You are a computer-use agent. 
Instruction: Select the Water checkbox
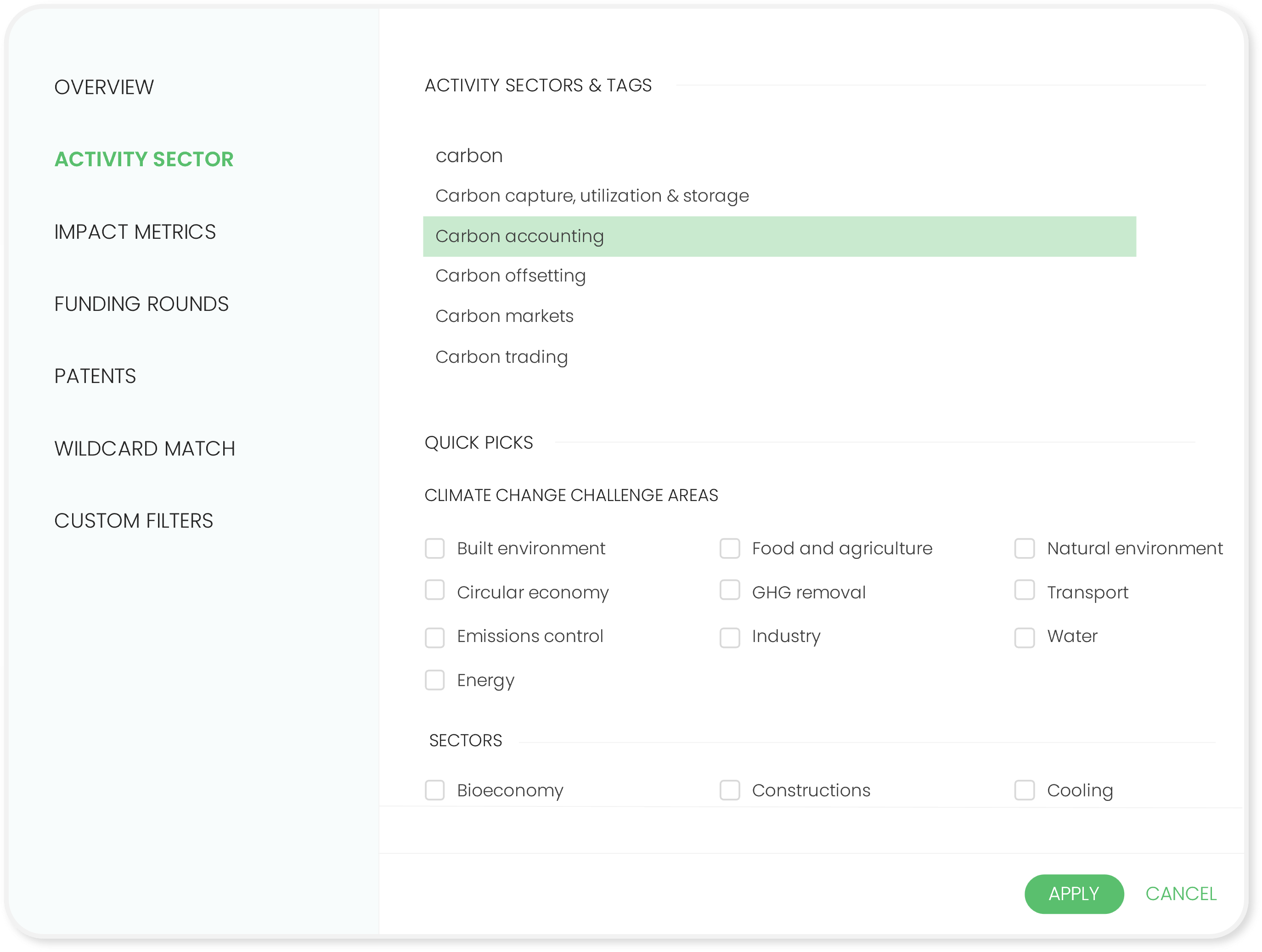1024,637
